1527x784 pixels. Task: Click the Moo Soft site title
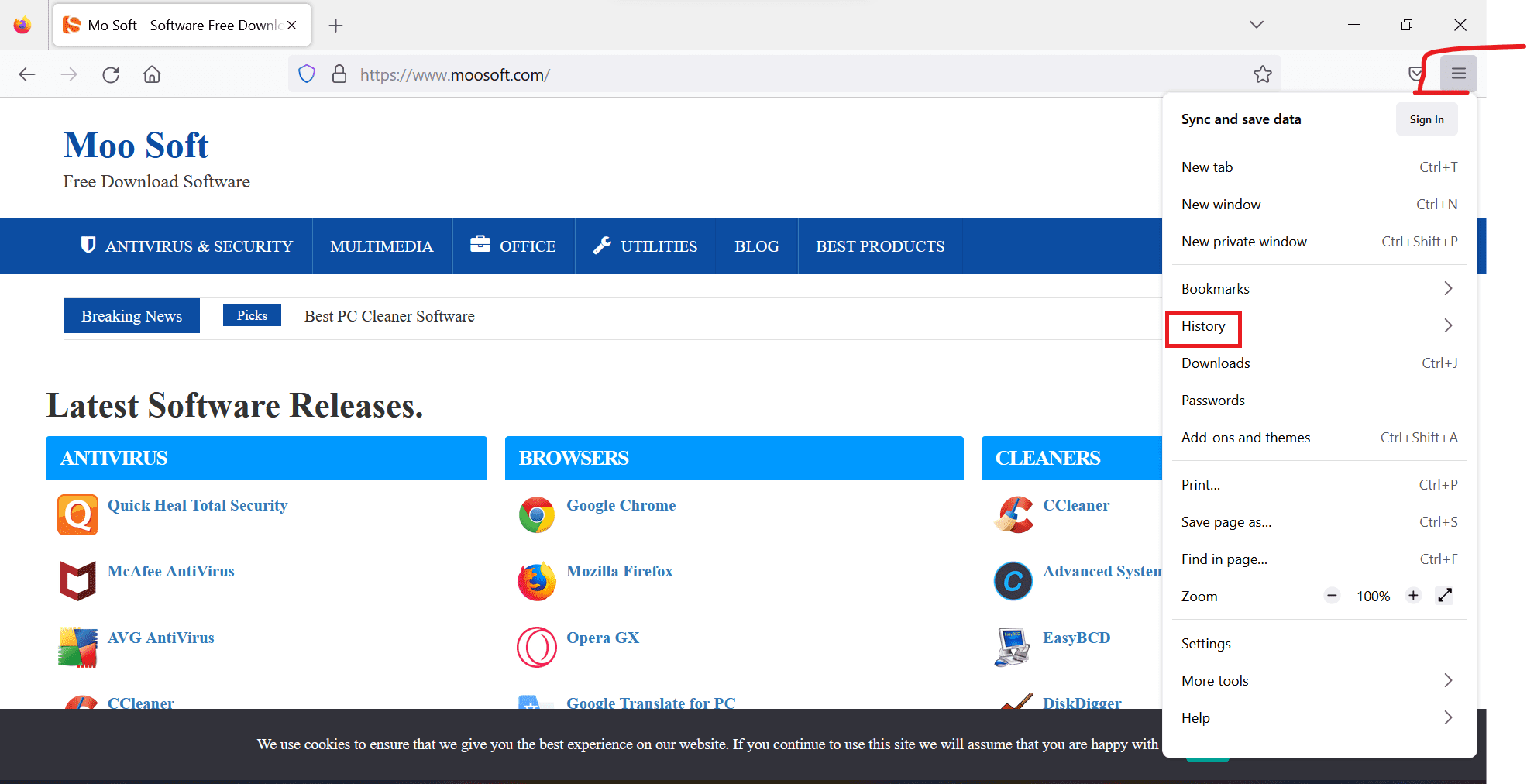point(136,146)
